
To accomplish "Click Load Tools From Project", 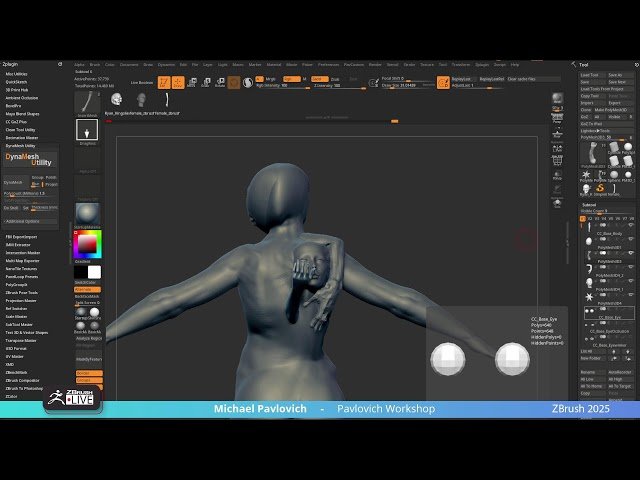I will pos(607,89).
